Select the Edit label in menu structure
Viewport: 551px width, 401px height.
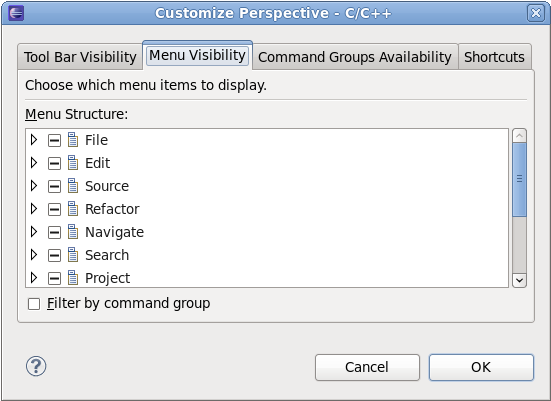tap(97, 163)
